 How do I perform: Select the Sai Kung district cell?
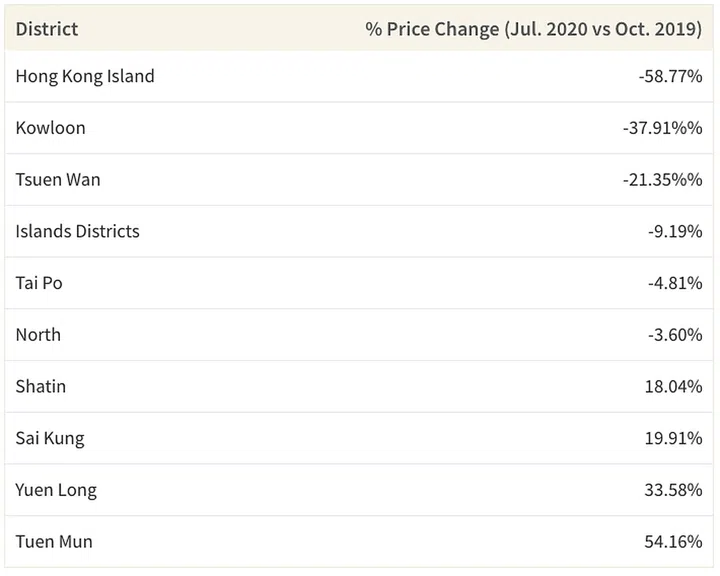(x=50, y=438)
